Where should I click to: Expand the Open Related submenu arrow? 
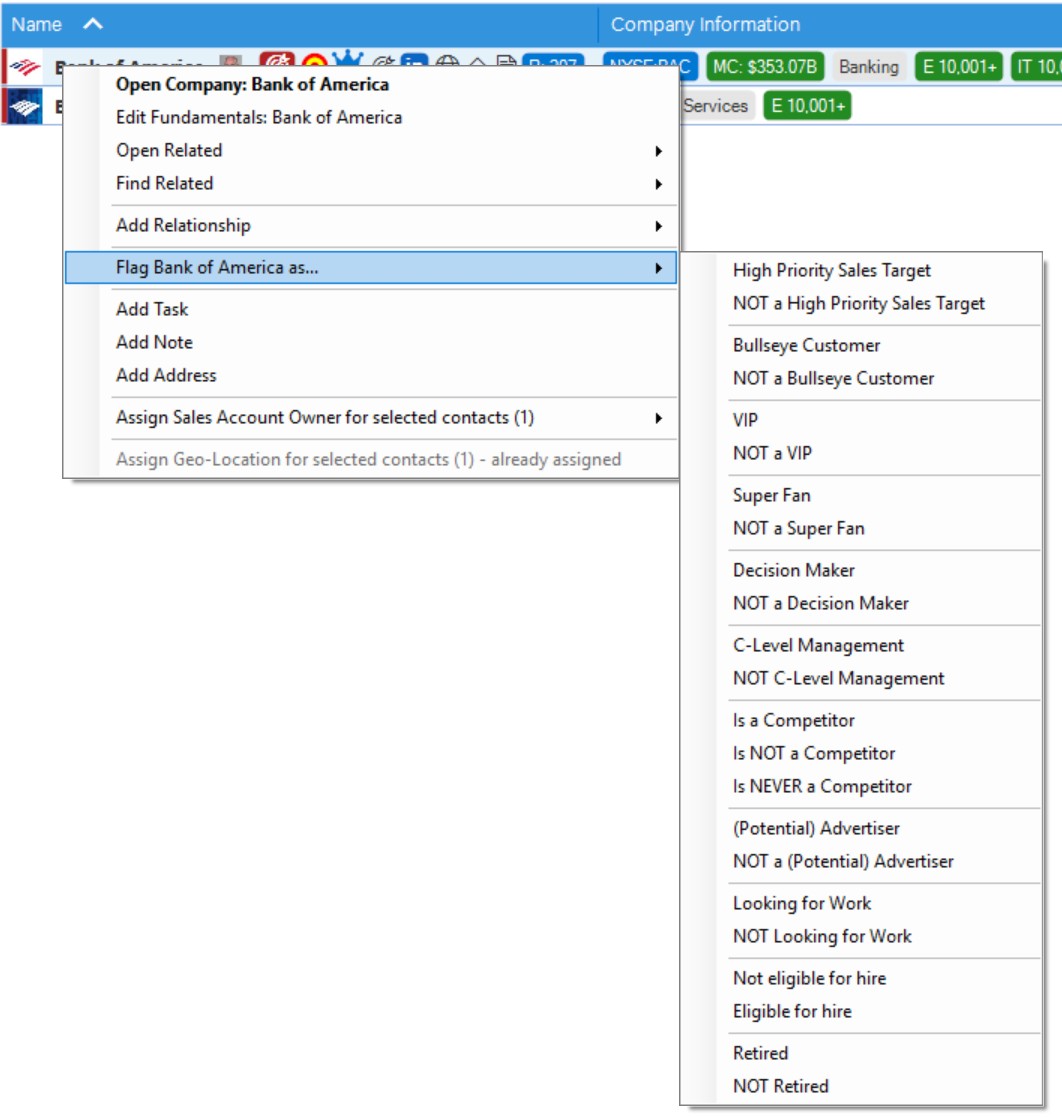click(659, 151)
